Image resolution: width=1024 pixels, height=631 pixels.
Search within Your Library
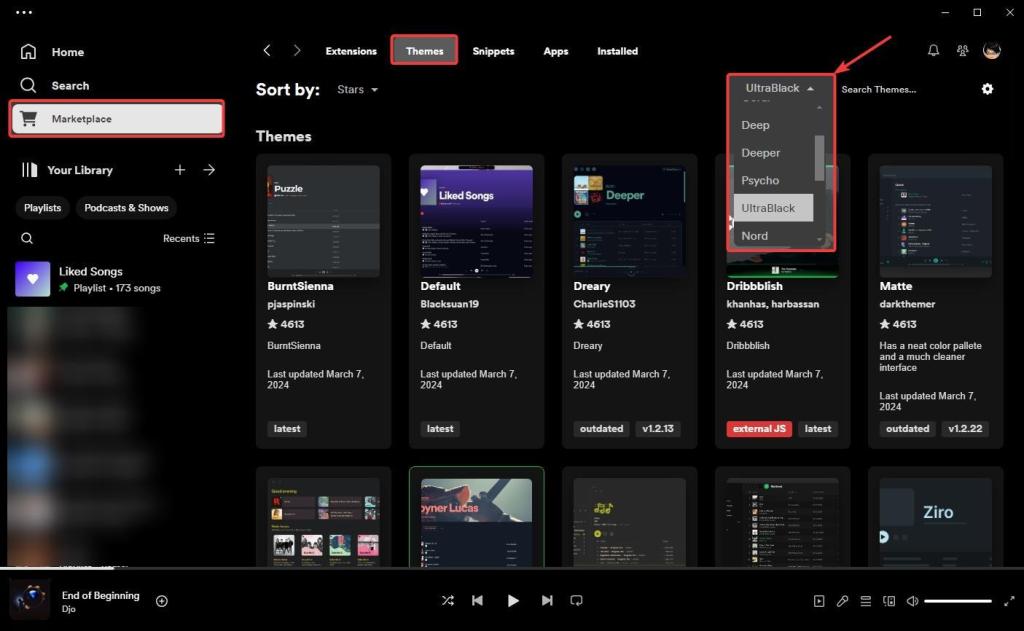27,238
